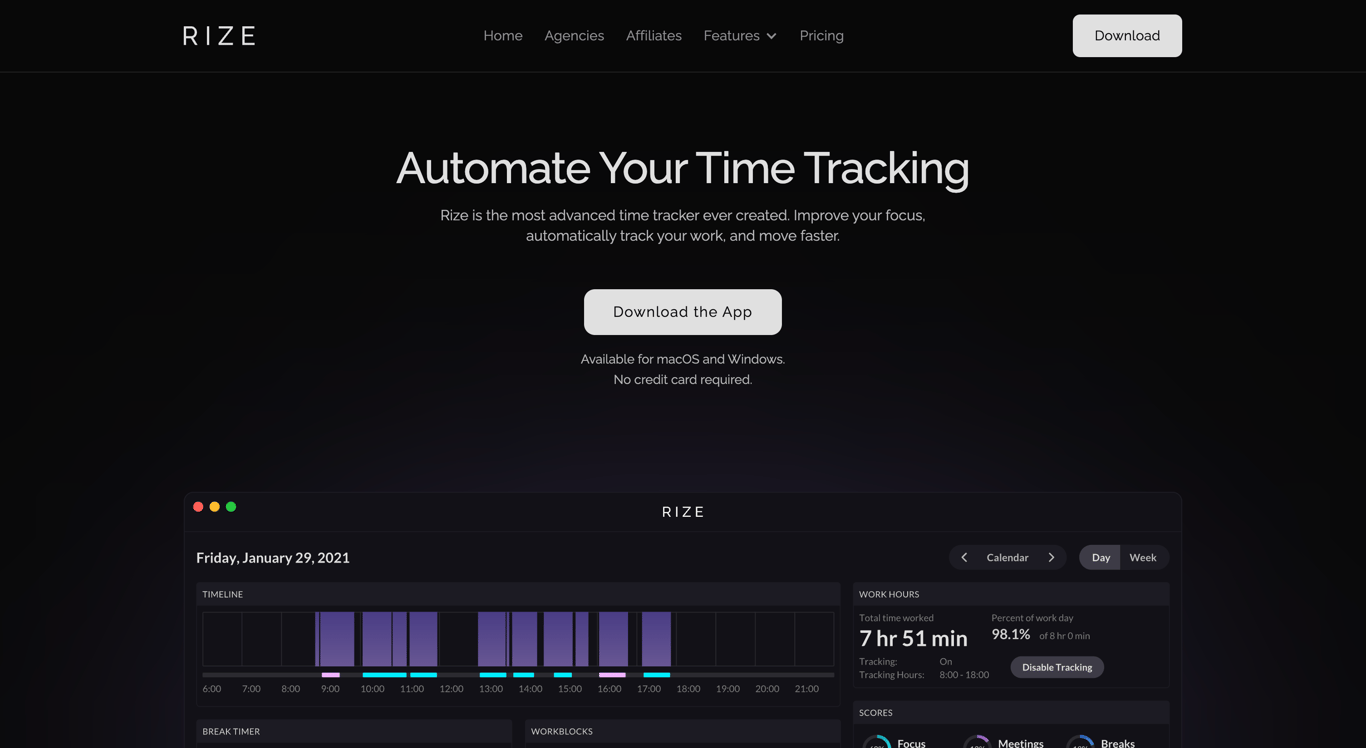This screenshot has height=748, width=1366.
Task: Open the Pricing page
Action: tap(821, 35)
